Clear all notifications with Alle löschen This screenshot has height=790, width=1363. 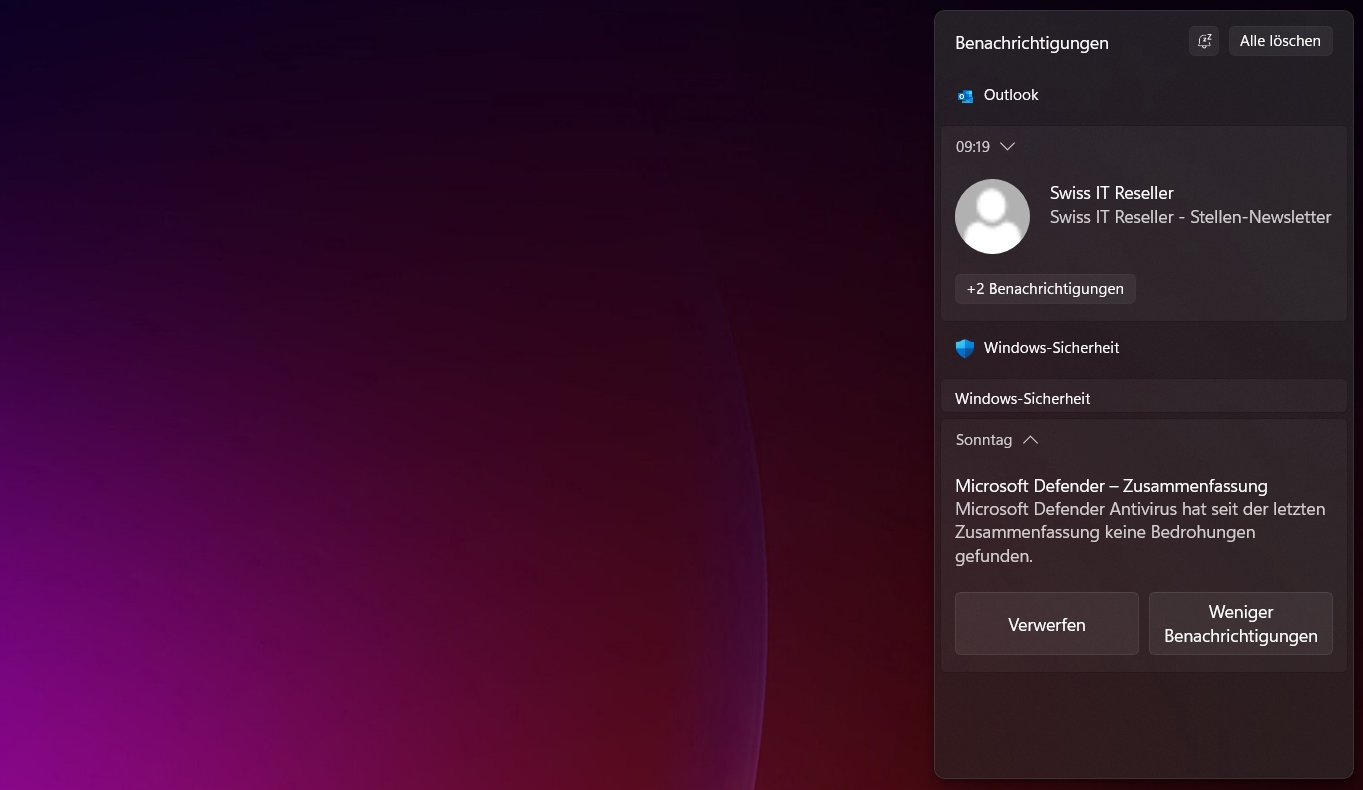pyautogui.click(x=1280, y=41)
